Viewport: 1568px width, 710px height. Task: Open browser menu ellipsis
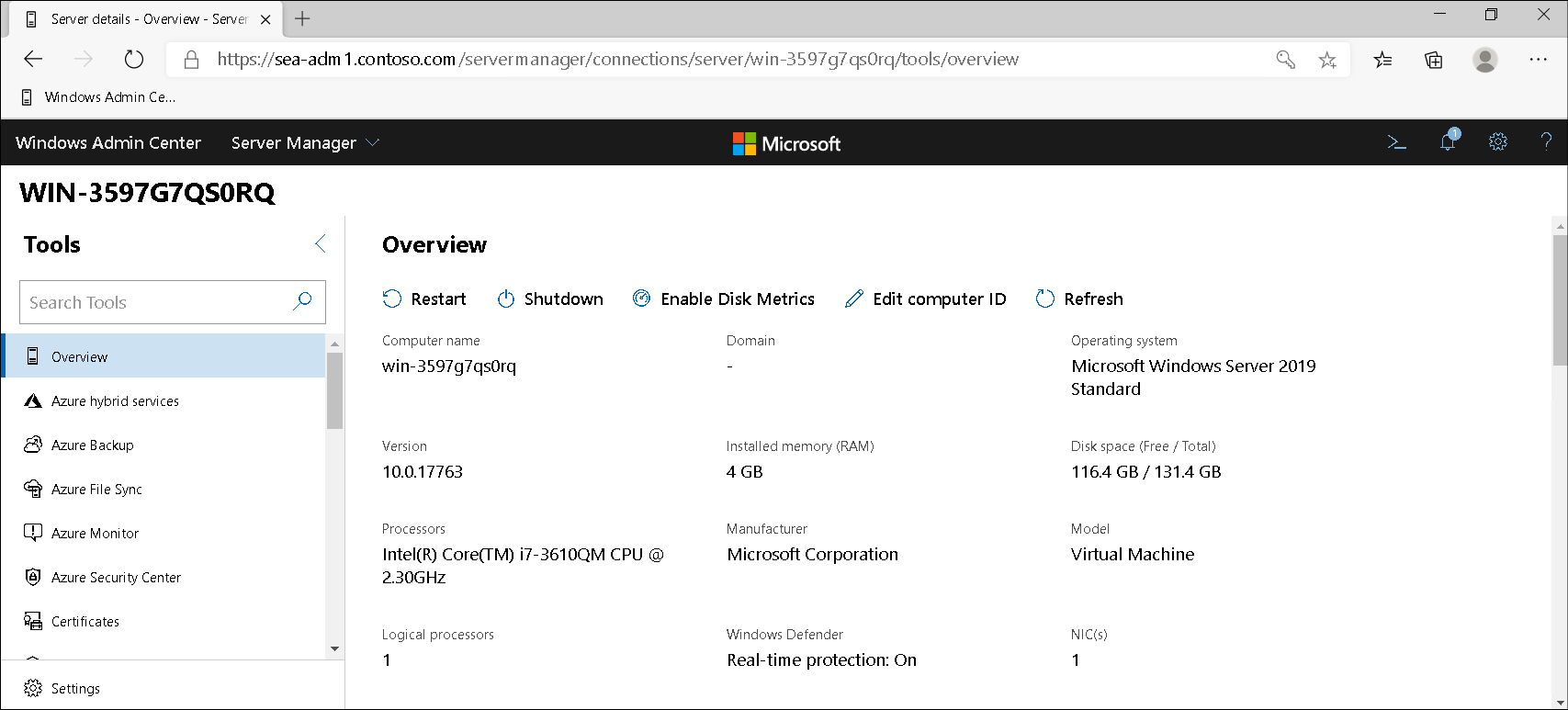tap(1539, 59)
